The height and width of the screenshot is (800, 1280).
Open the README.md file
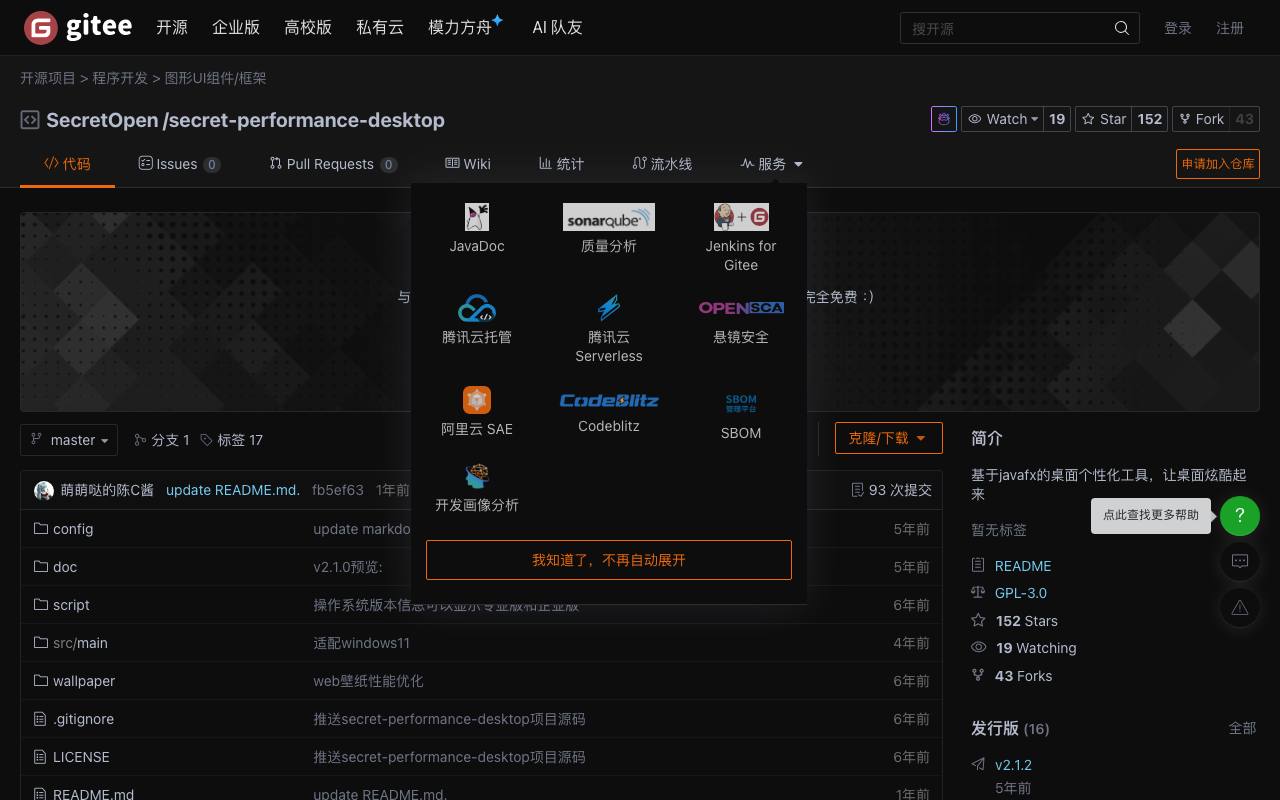pyautogui.click(x=93, y=794)
